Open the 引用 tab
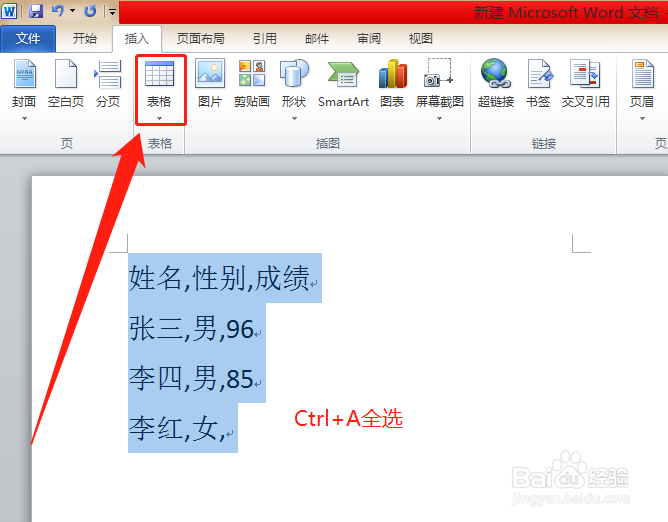This screenshot has width=668, height=522. [x=265, y=38]
